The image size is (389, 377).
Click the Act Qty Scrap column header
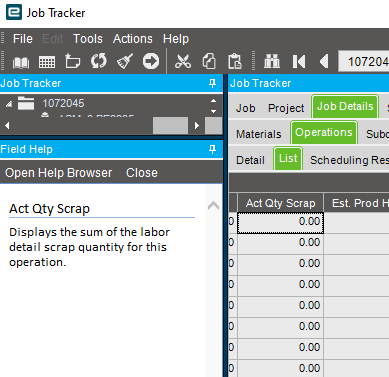coord(280,203)
